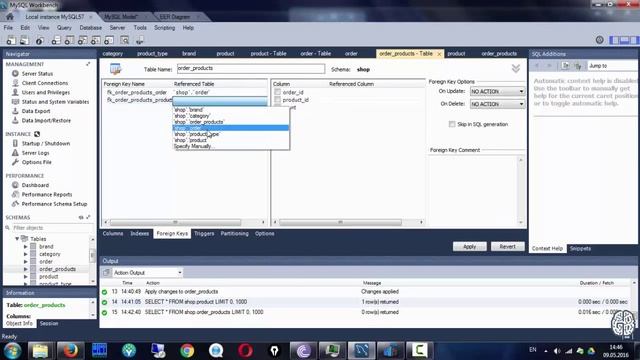Create a new SQL tab toolbar icon
640x360 pixels.
pos(11,40)
